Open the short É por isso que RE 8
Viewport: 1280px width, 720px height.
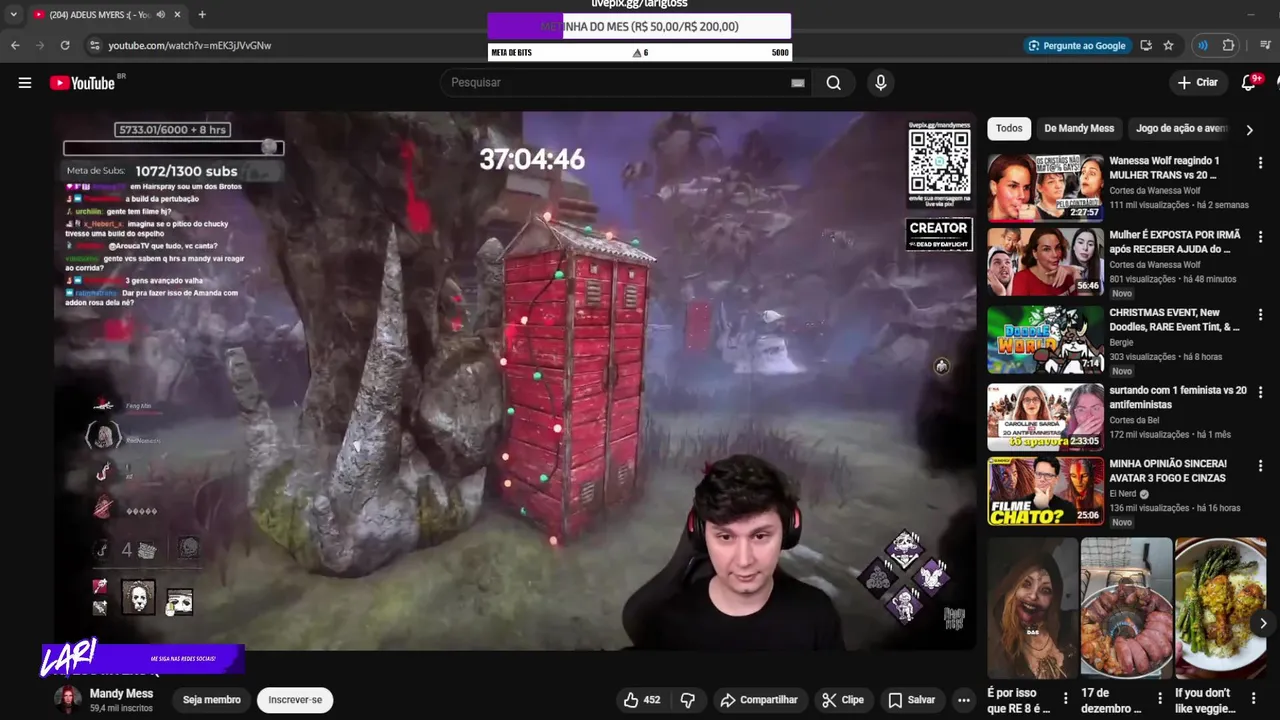1033,608
